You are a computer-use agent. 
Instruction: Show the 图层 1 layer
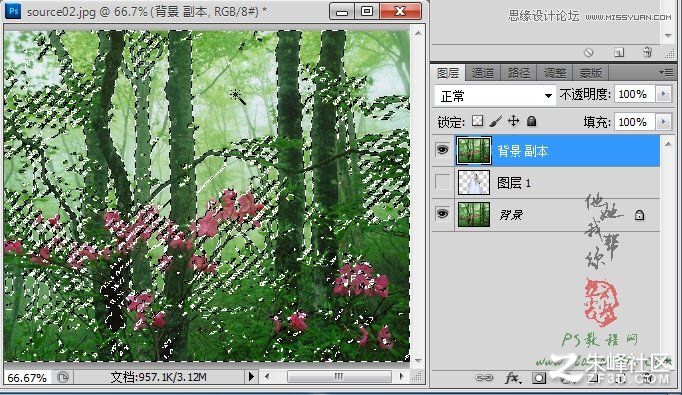pyautogui.click(x=442, y=182)
